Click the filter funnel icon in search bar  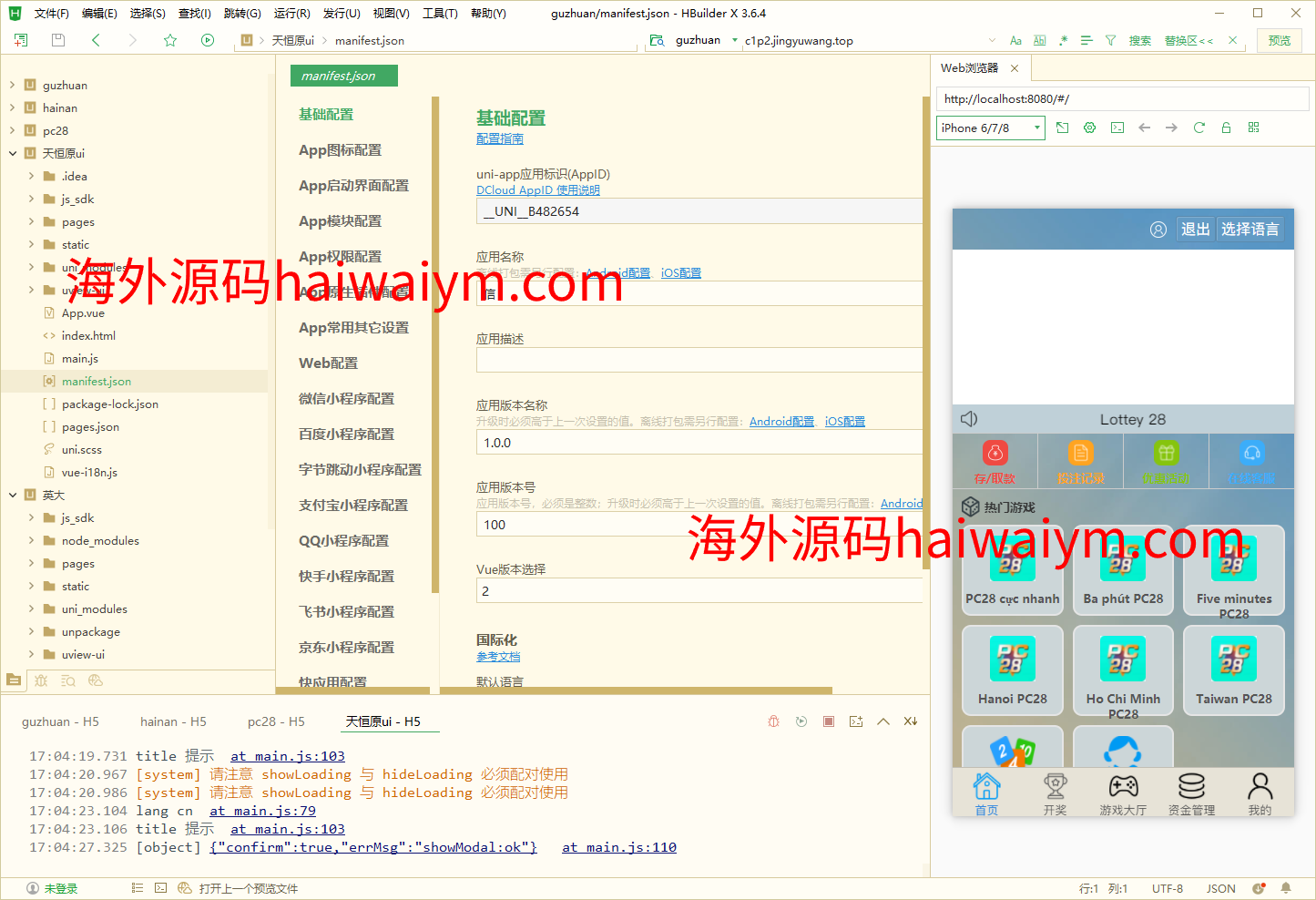tap(1110, 40)
